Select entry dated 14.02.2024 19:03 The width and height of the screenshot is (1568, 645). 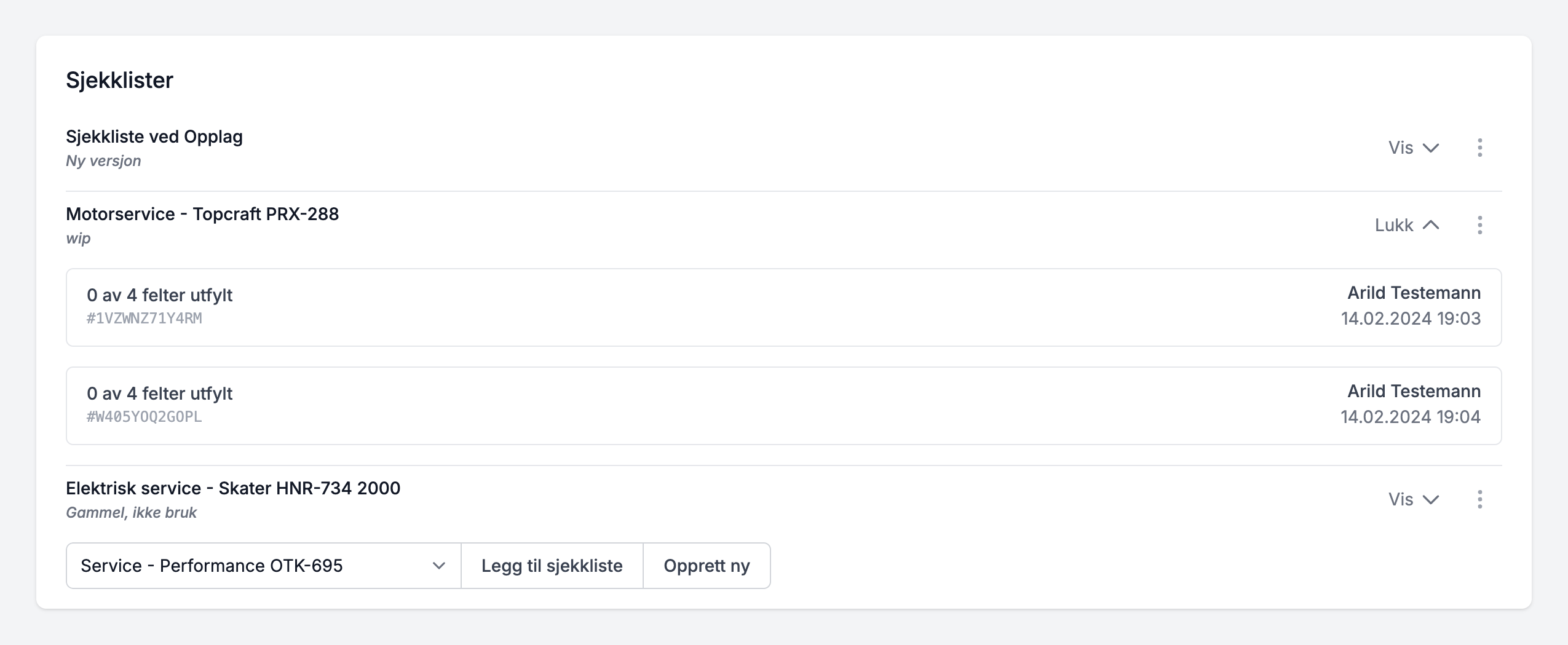click(x=1410, y=319)
